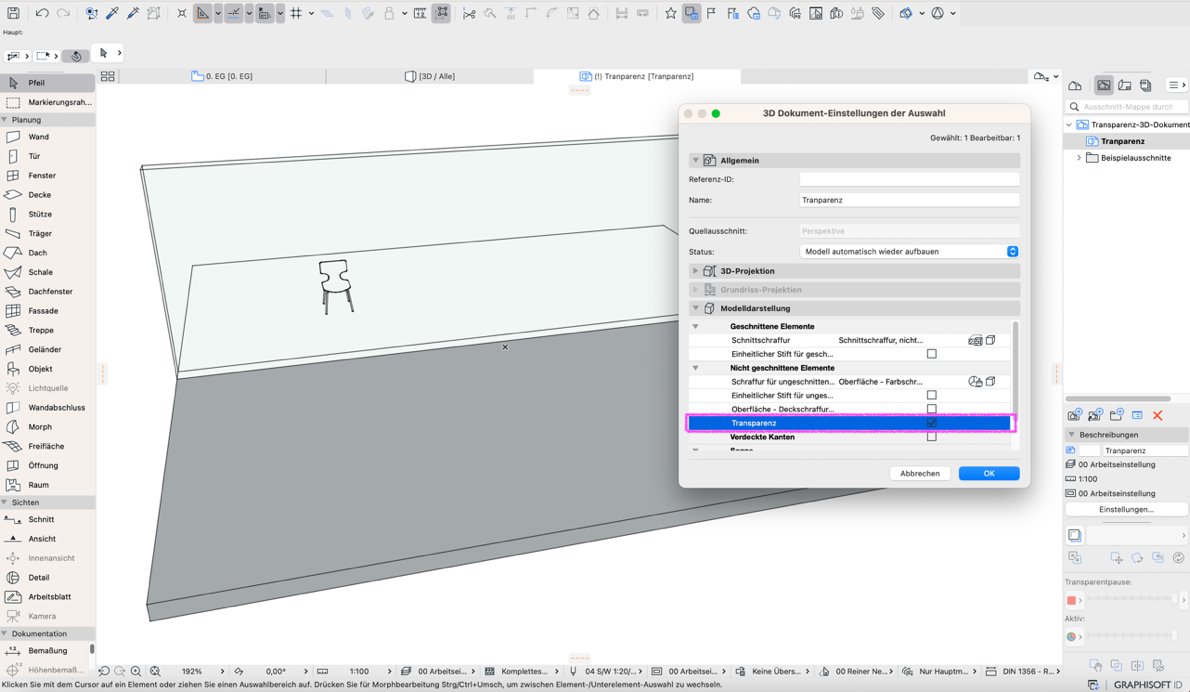Collapse the Allgemein section
The height and width of the screenshot is (692, 1190).
695,160
